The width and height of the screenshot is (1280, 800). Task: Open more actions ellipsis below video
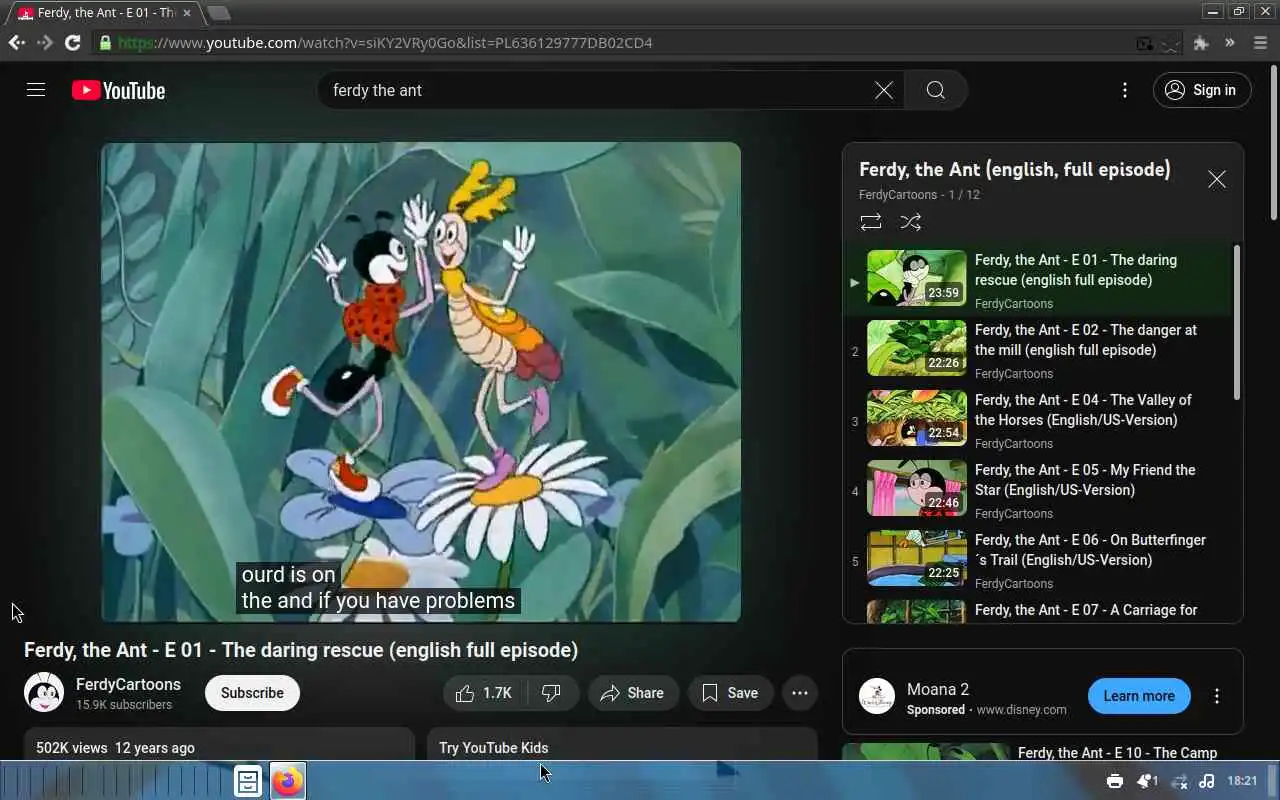click(x=800, y=693)
